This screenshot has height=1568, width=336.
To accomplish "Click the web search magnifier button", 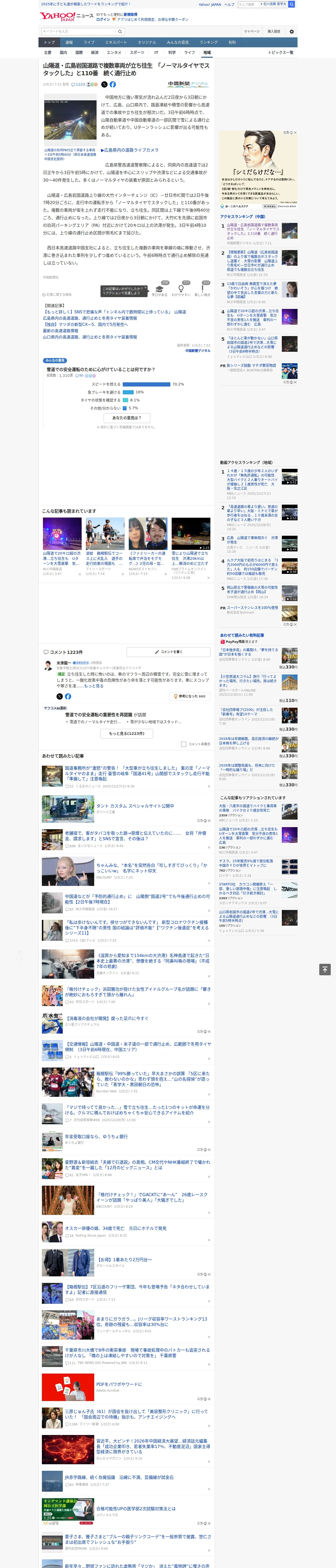I will [292, 4].
